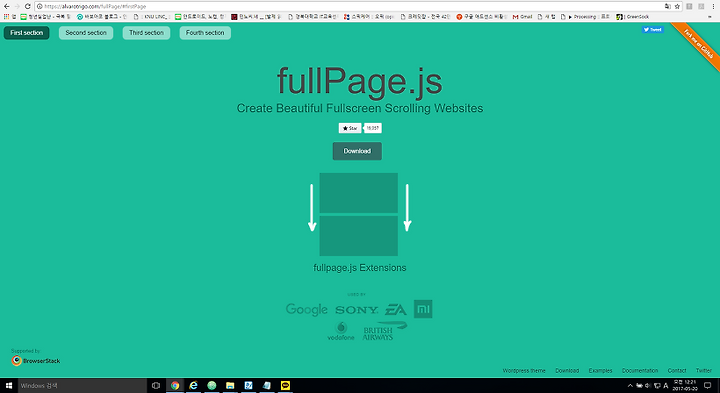Open the Fork me on GitHub ribbon
The image size is (720, 393).
point(698,44)
